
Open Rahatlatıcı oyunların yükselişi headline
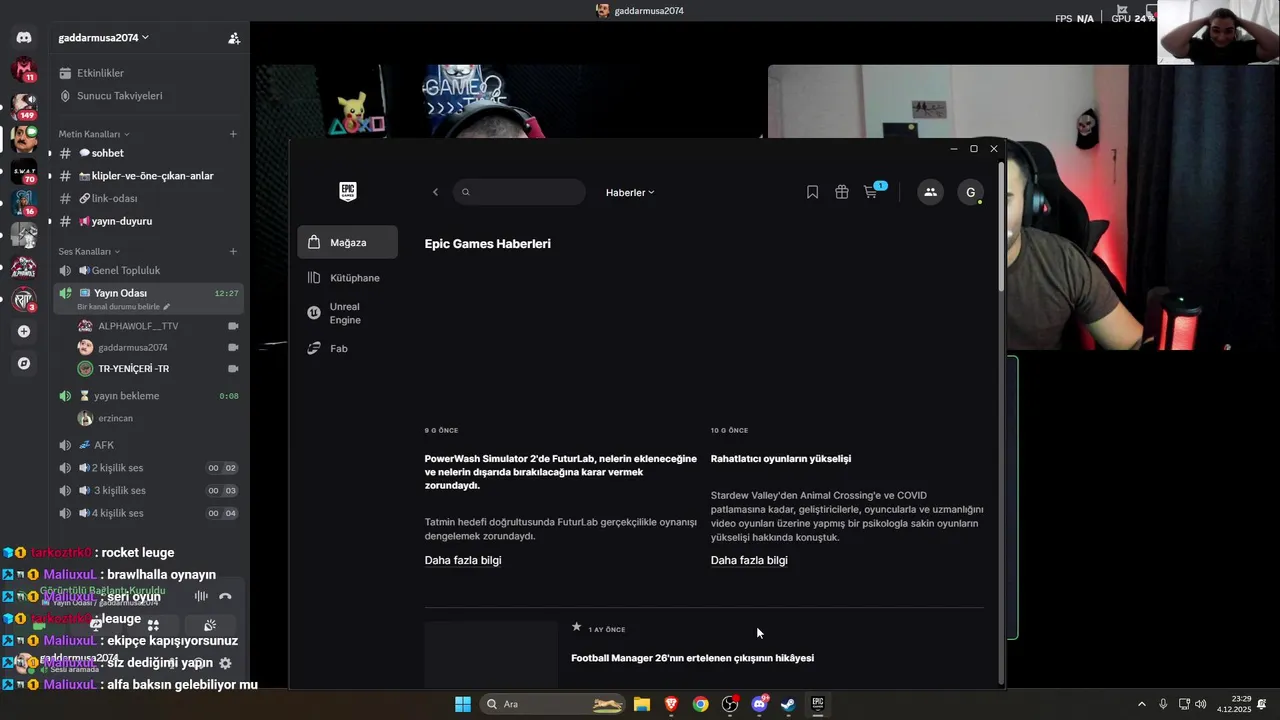tap(781, 458)
